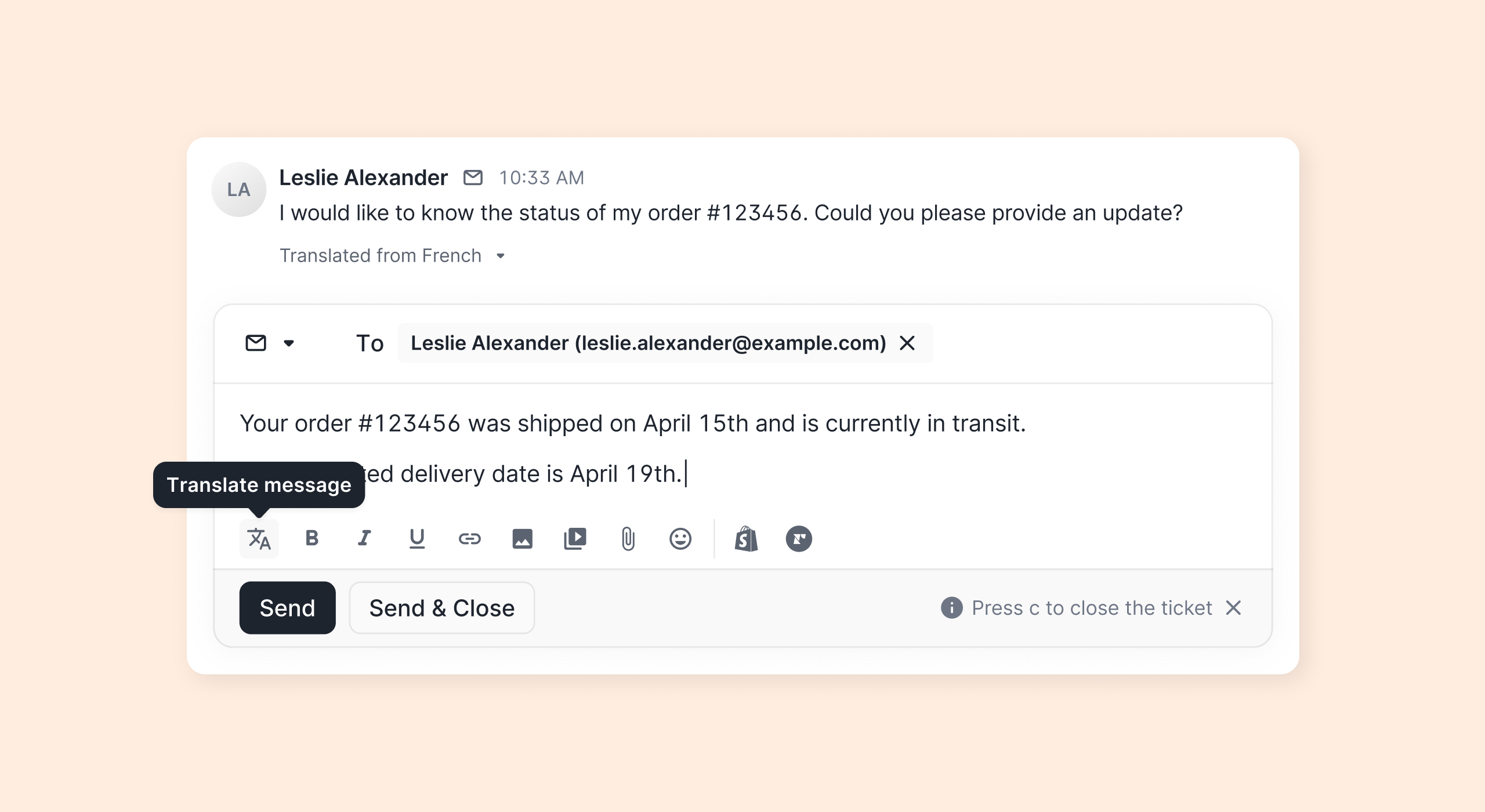Click Send & Close button
This screenshot has height=812, width=1485.
441,608
